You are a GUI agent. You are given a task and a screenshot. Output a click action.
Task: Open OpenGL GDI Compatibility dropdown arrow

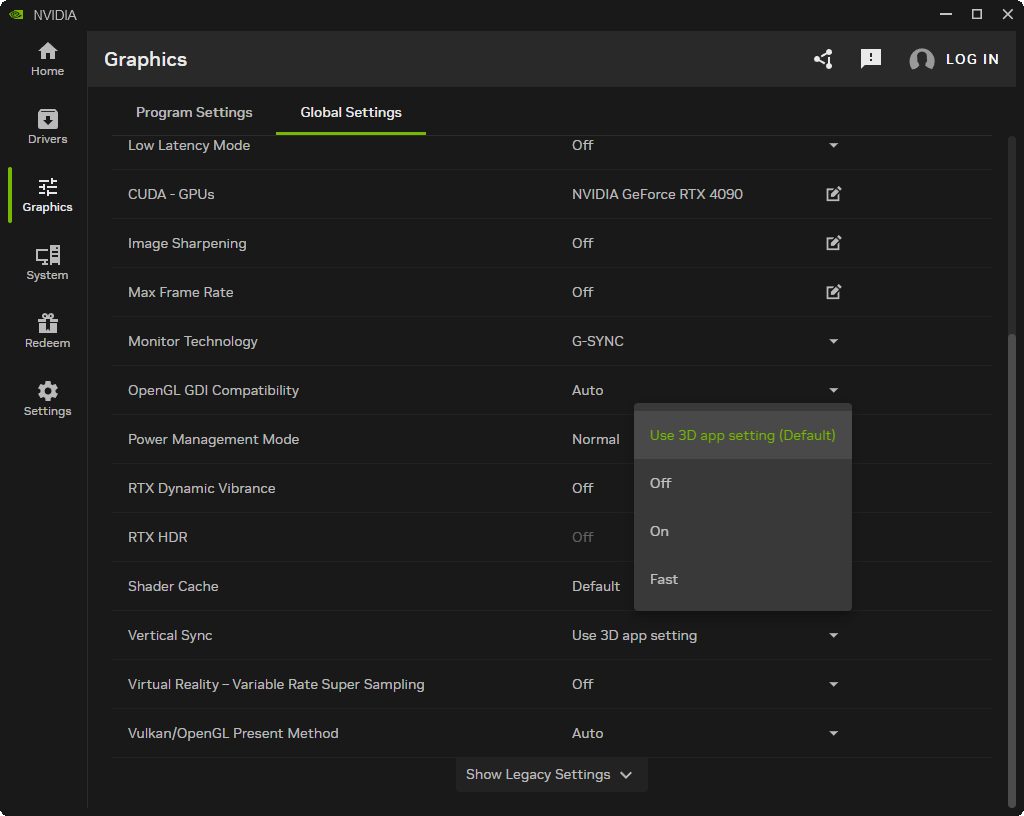pyautogui.click(x=833, y=390)
